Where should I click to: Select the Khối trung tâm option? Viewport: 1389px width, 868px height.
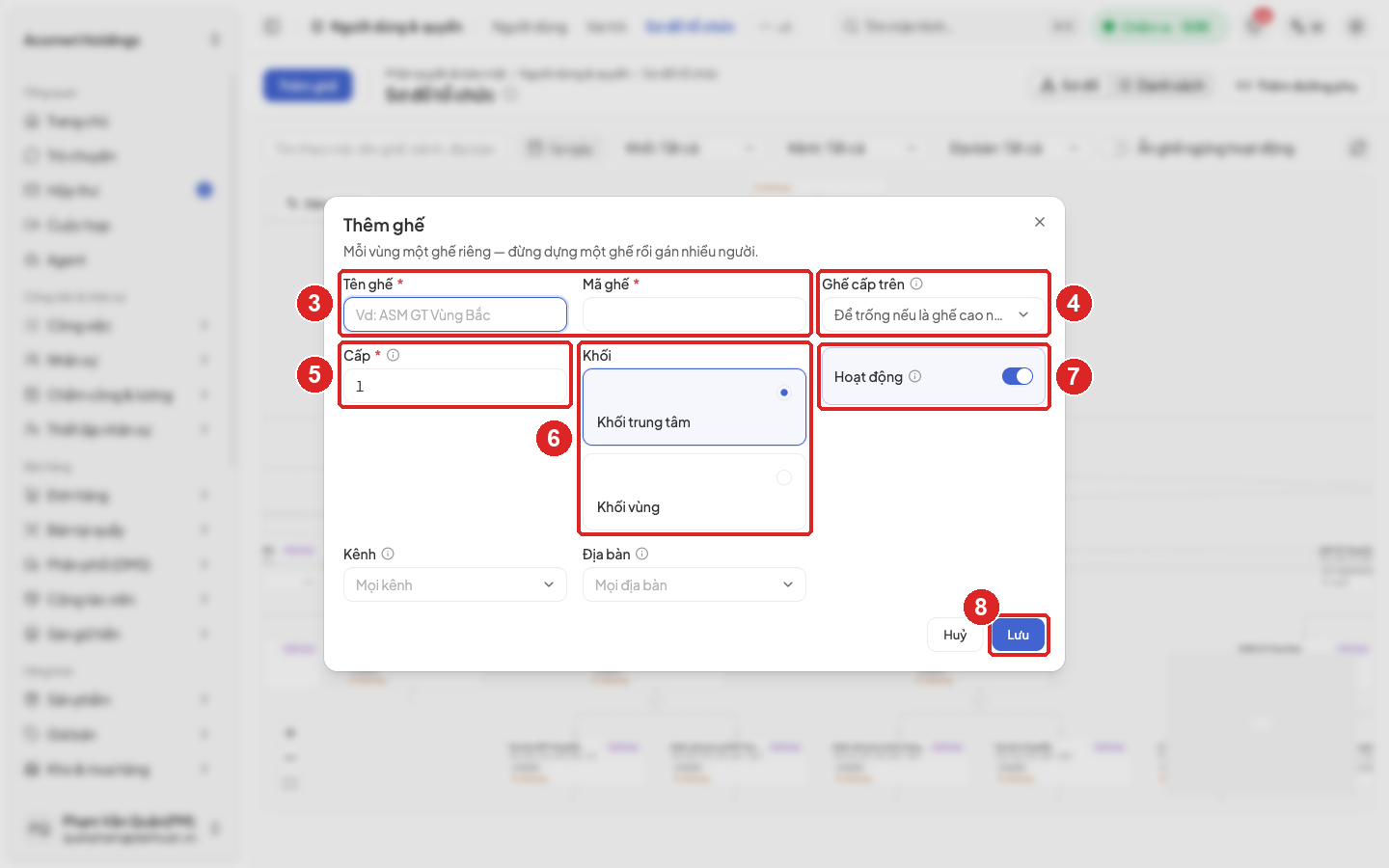pyautogui.click(x=694, y=407)
